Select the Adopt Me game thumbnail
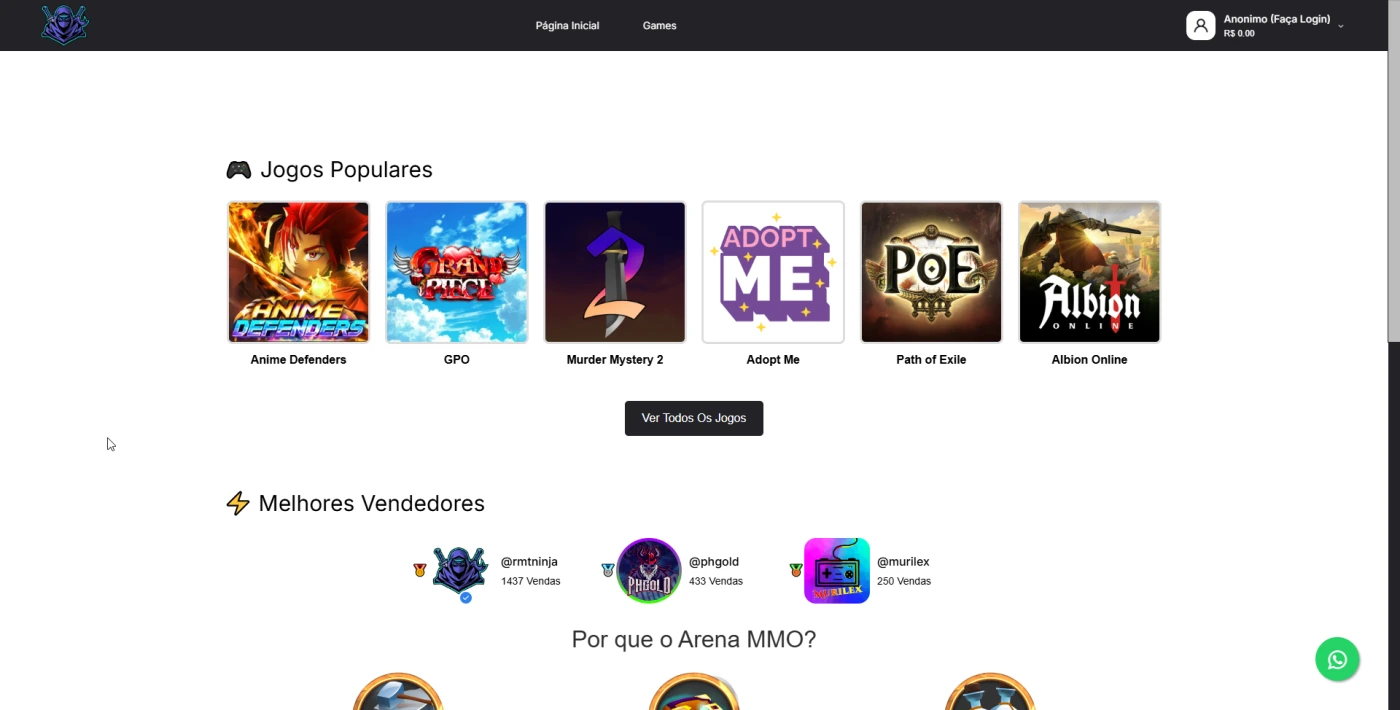 point(773,272)
